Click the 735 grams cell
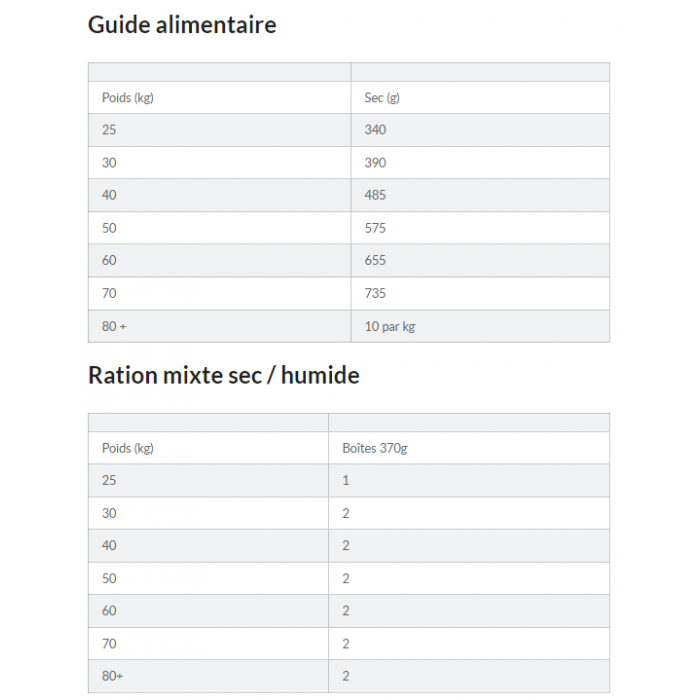This screenshot has height=700, width=700. click(375, 293)
